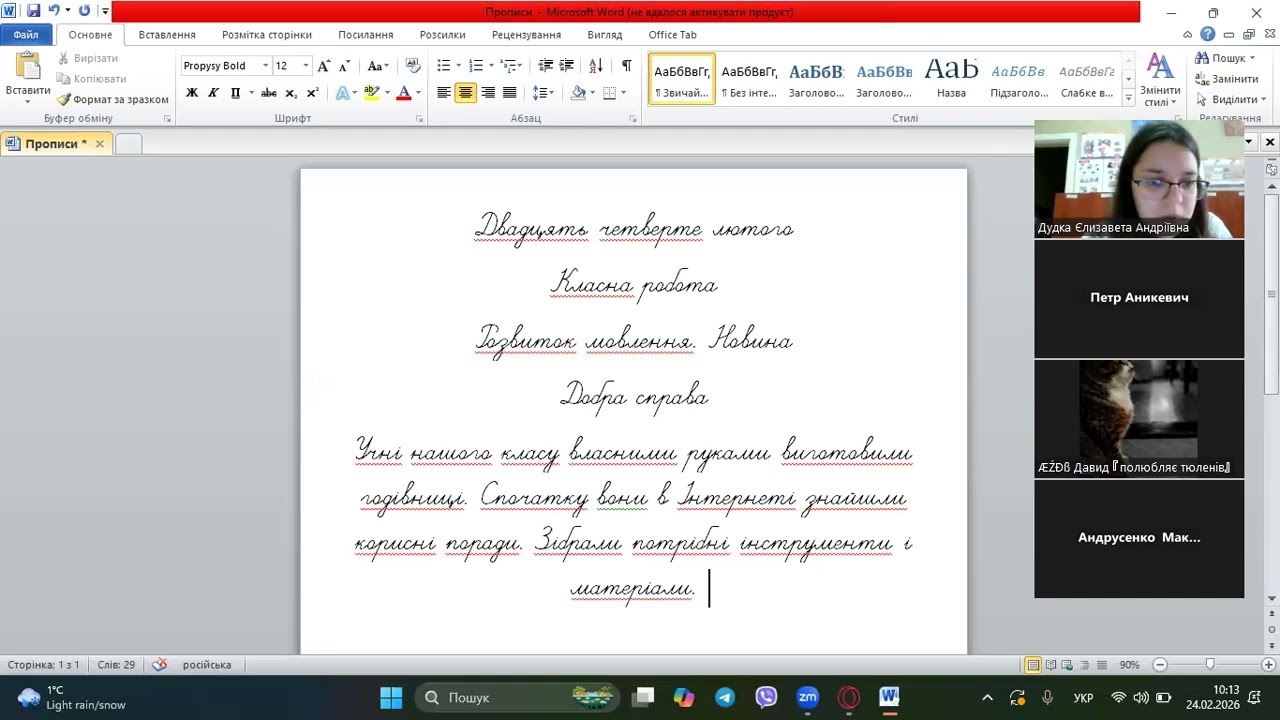This screenshot has height=720, width=1280.
Task: Click the Superscript icon
Action: point(312,93)
